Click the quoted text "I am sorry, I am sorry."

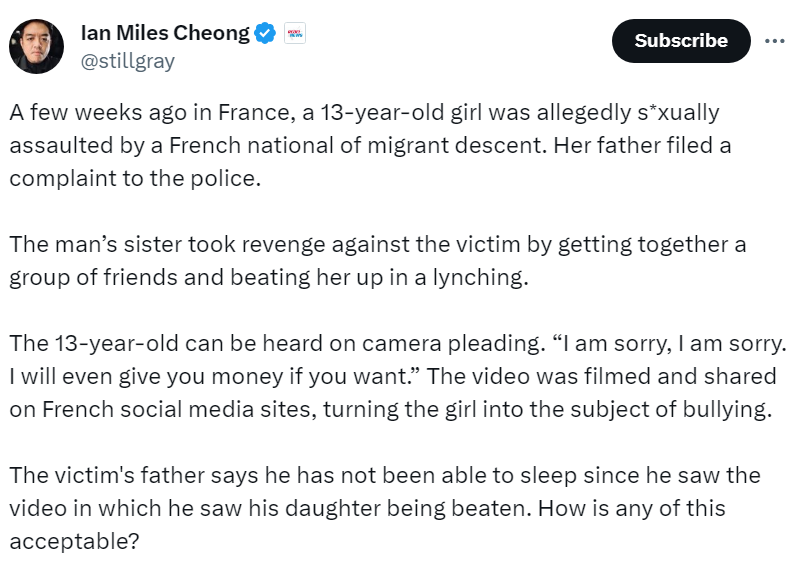pos(681,343)
